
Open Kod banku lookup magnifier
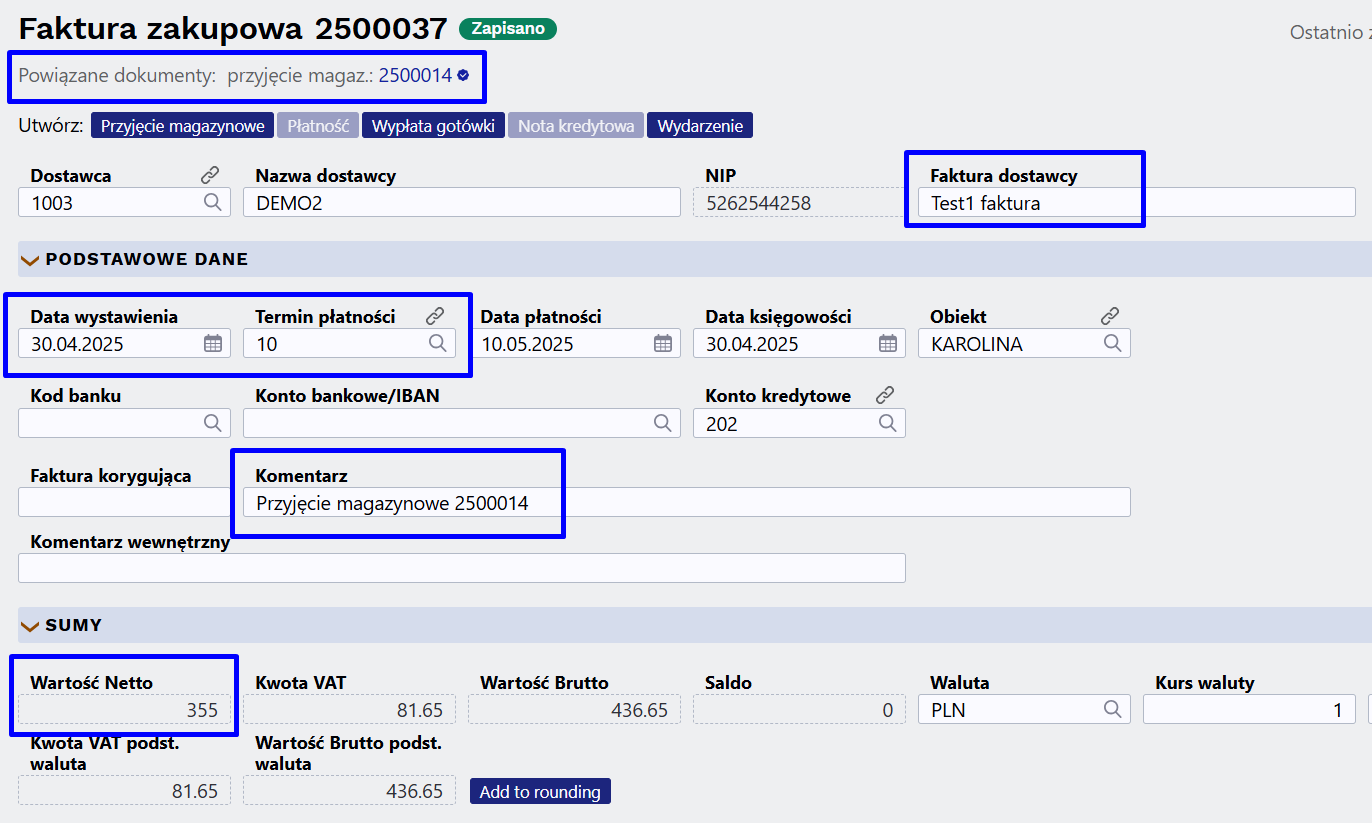point(213,423)
